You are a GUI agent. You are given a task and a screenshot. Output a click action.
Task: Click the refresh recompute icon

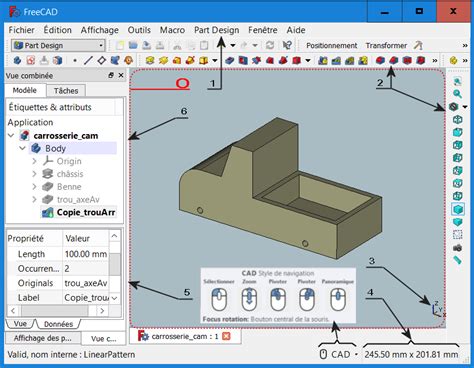pos(270,45)
